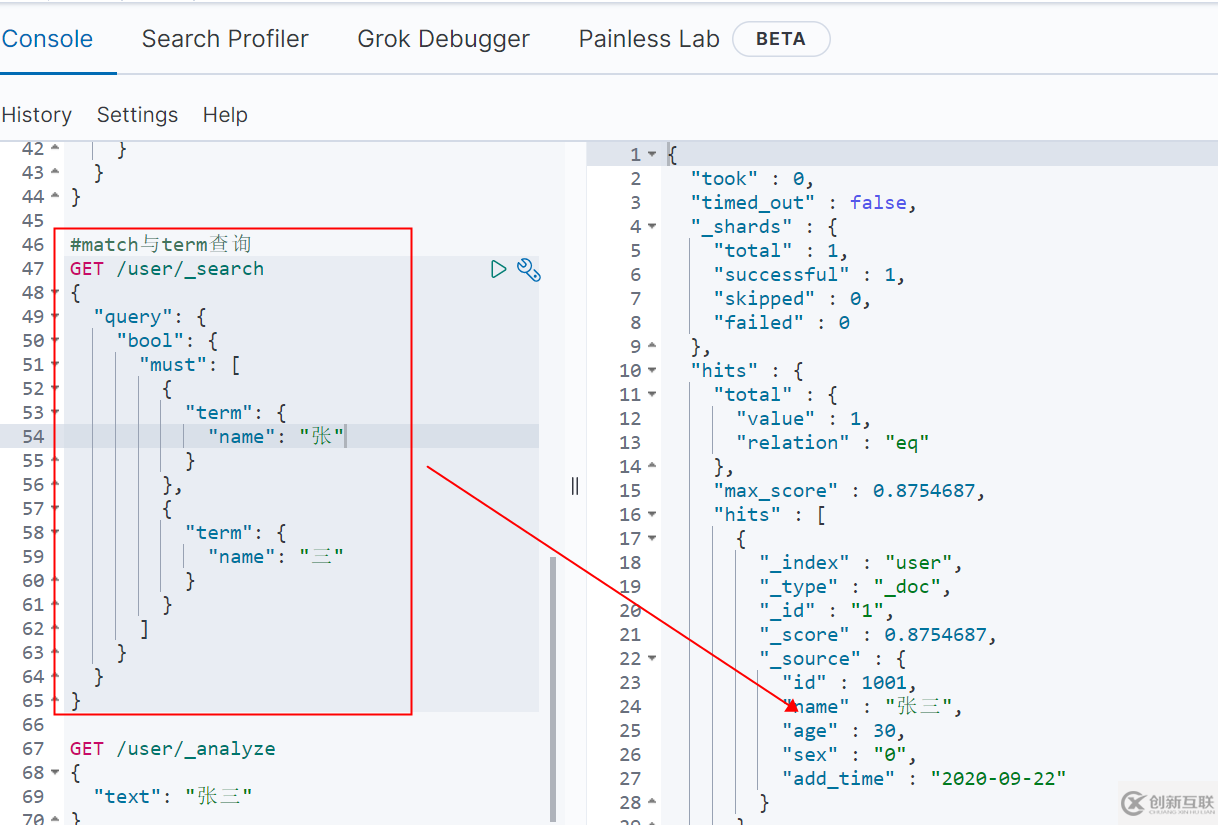Toggle fold marker on response line 14
Image resolution: width=1218 pixels, height=825 pixels.
pyautogui.click(x=652, y=467)
